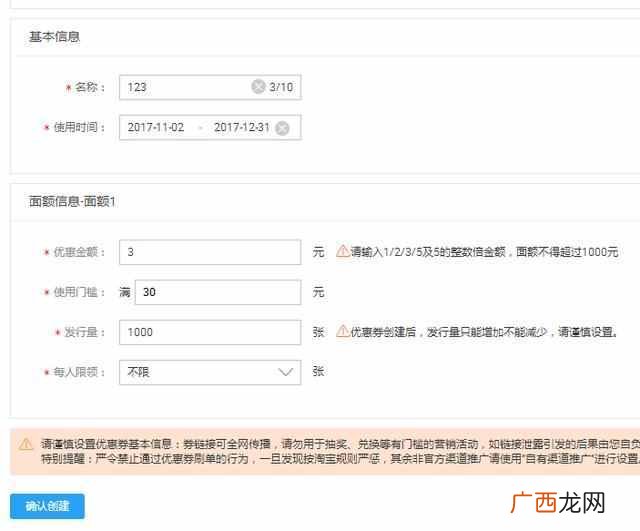Focus the 发行量 input containing 1000
This screenshot has height=531, width=640.
(210, 332)
